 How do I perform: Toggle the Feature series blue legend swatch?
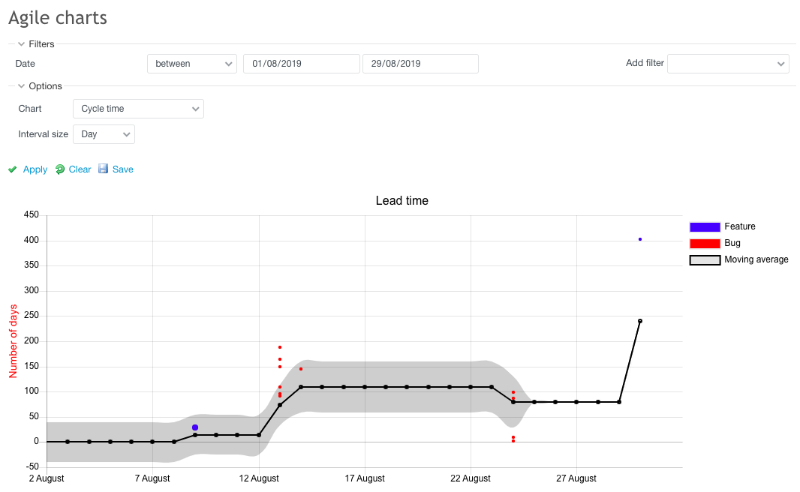(704, 227)
